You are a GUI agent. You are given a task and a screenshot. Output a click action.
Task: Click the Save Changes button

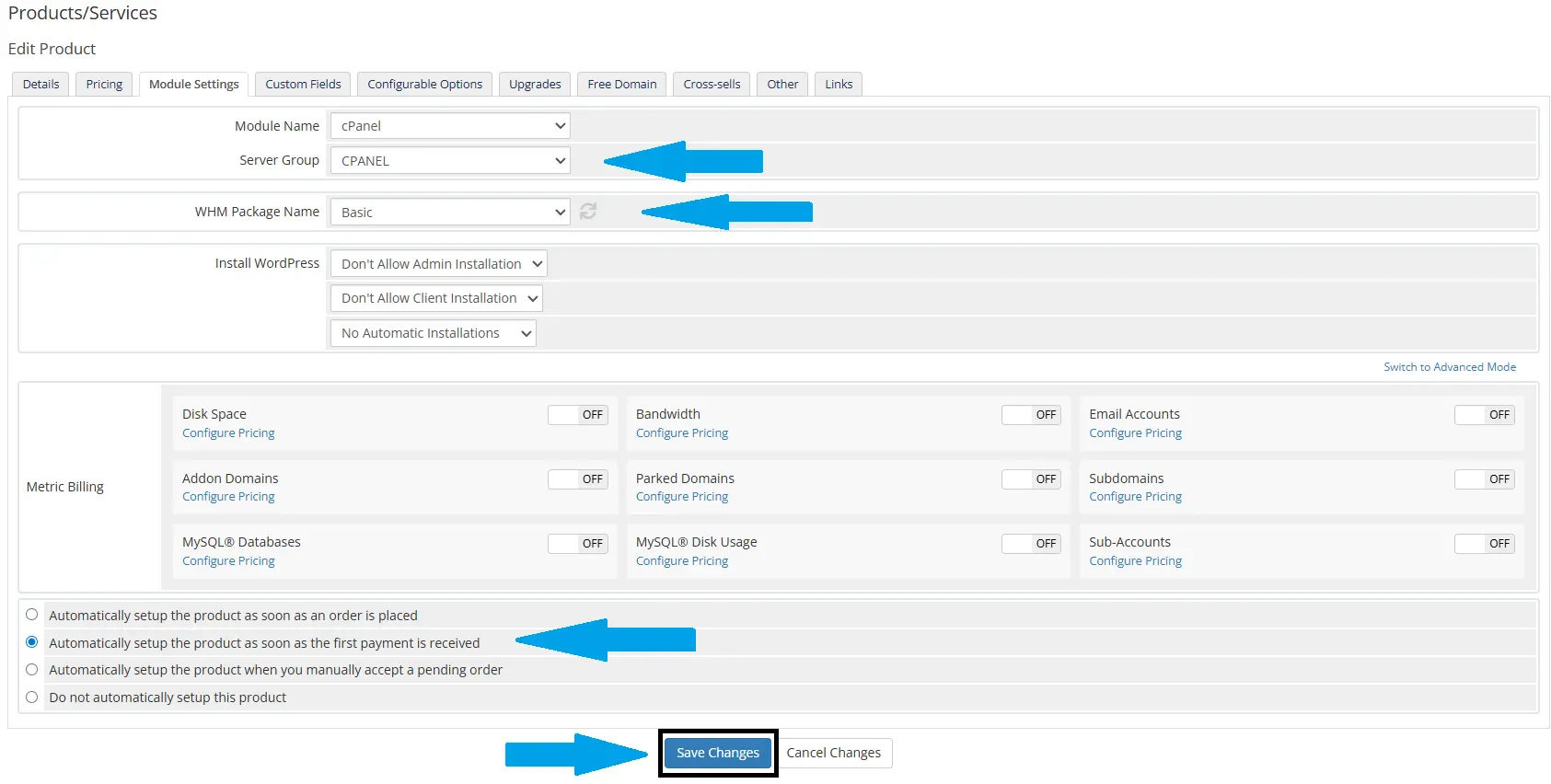(x=717, y=753)
